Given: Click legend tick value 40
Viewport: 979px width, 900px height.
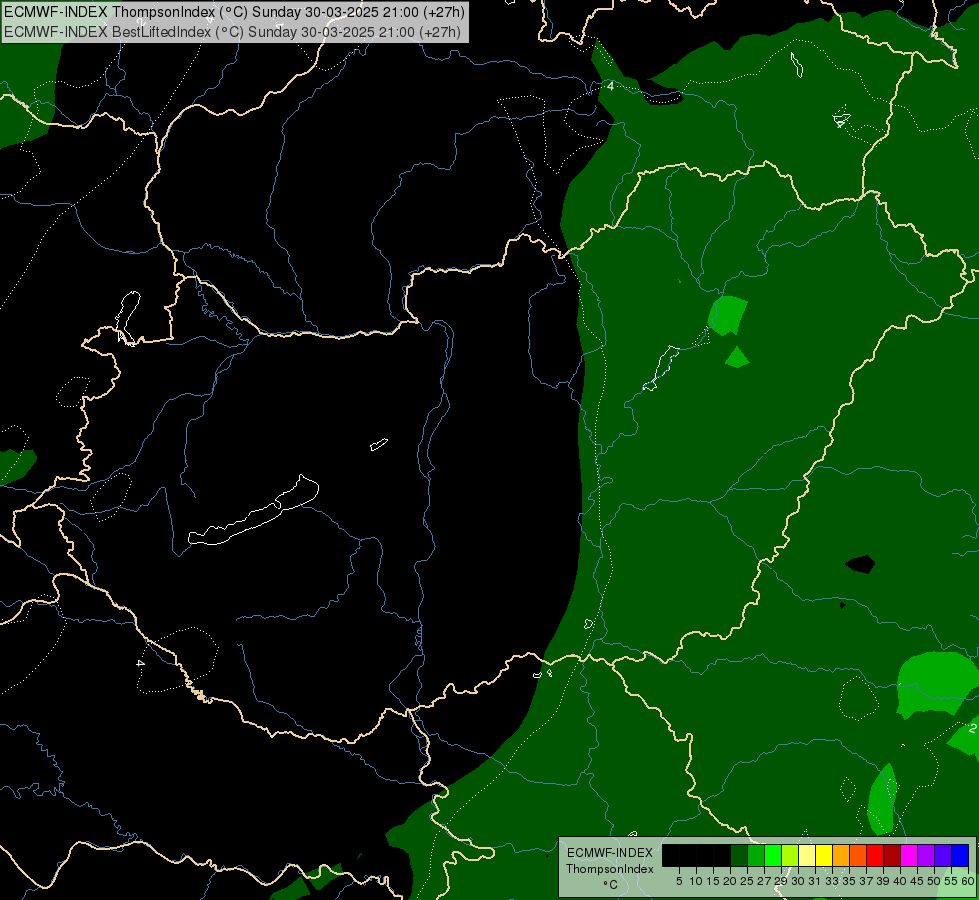Looking at the screenshot, I should tap(900, 881).
